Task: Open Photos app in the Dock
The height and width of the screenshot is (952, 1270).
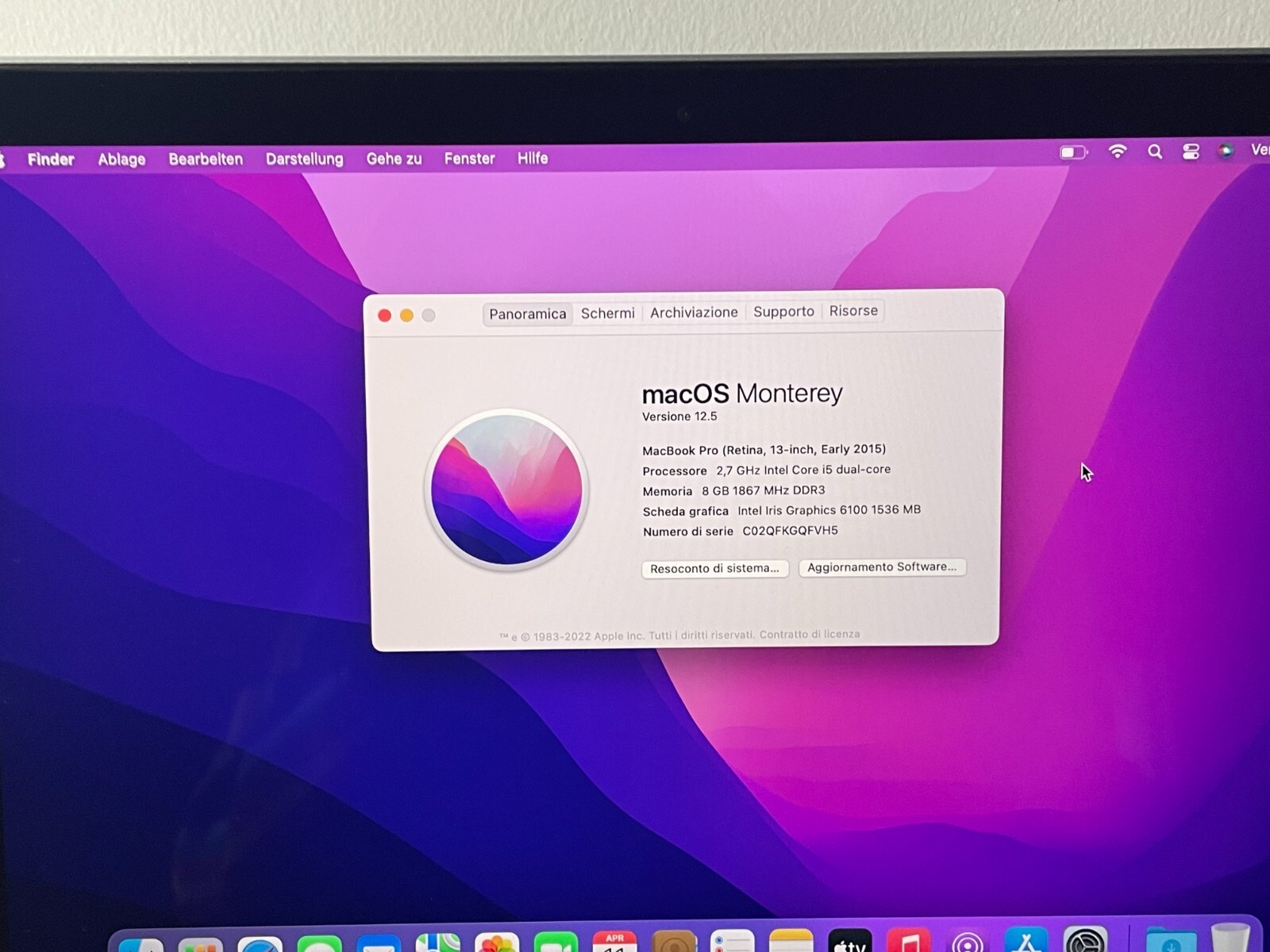Action: [497, 942]
